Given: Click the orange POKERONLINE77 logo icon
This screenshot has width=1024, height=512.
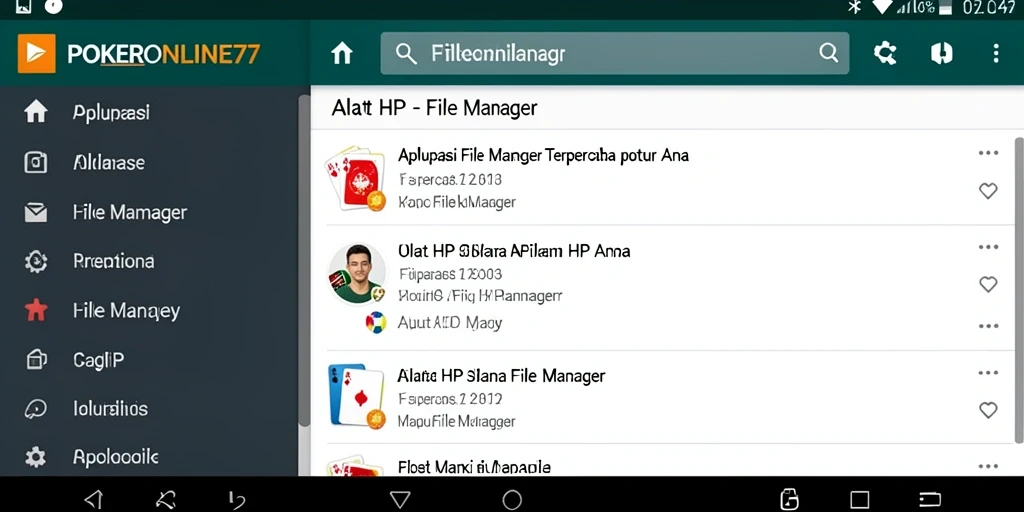Looking at the screenshot, I should tap(37, 54).
